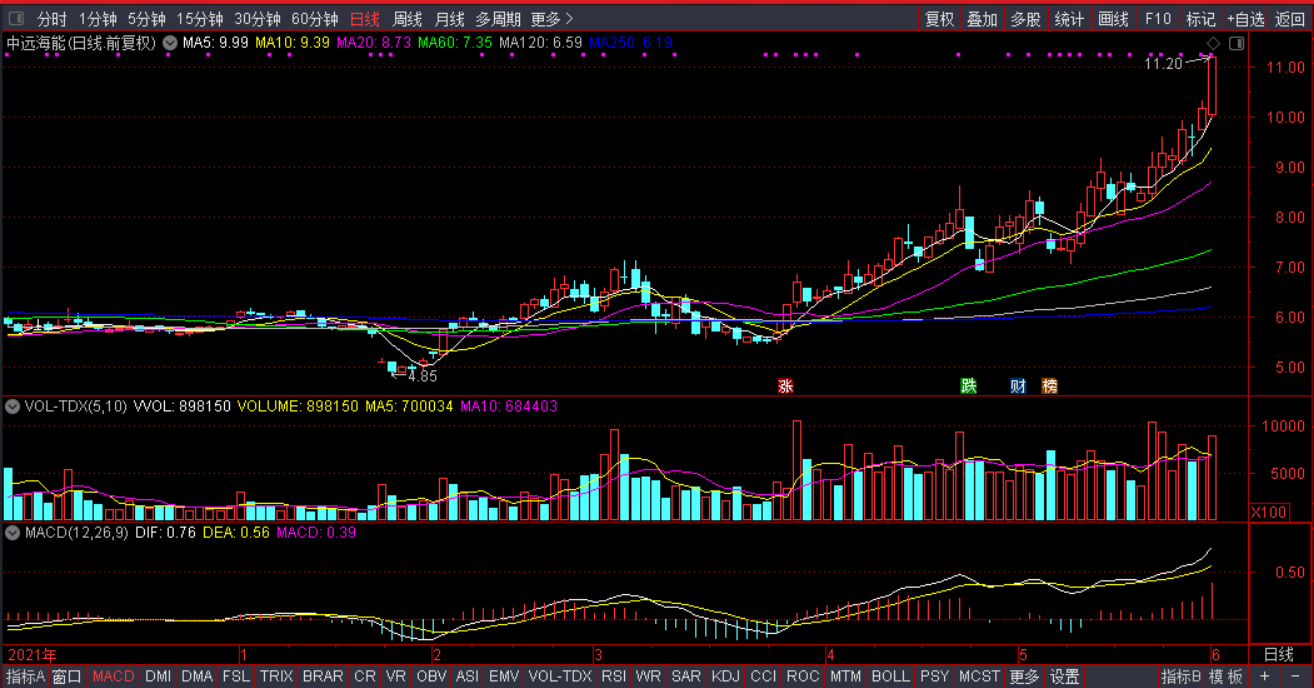Open the 多周期 multi-period view
Viewport: 1314px width, 688px height.
coord(498,19)
